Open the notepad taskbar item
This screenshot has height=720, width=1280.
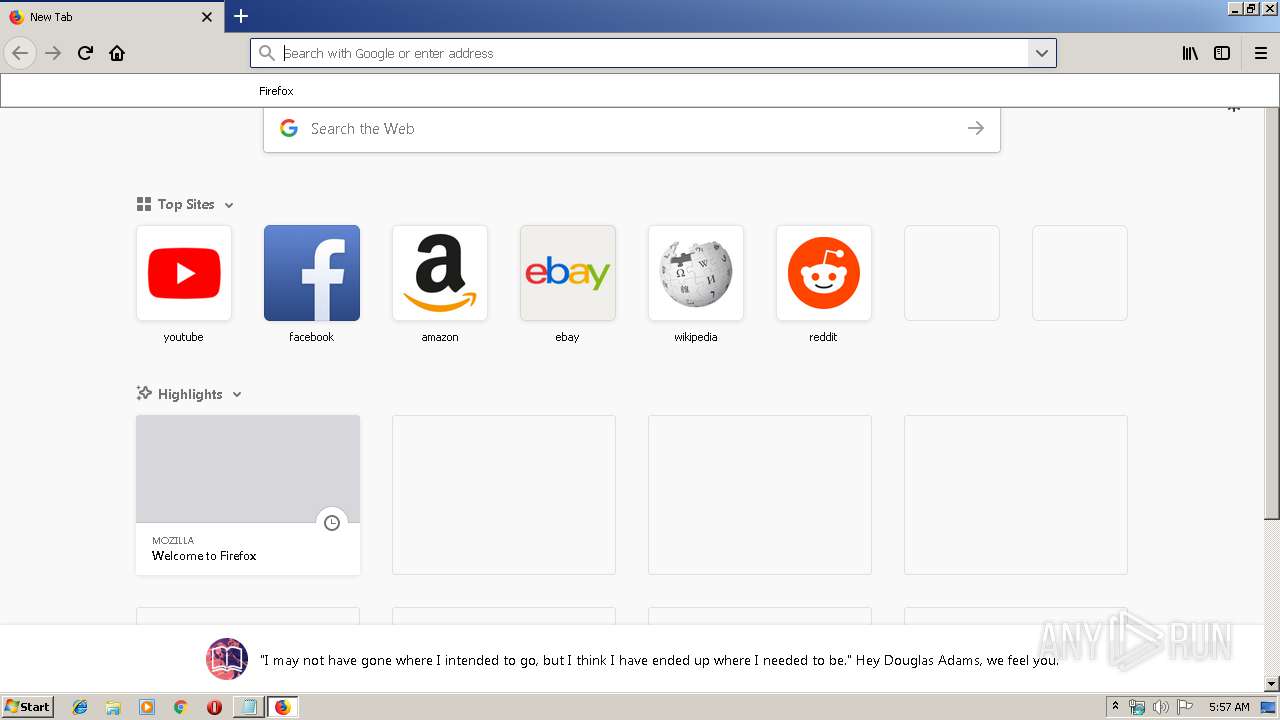[x=248, y=707]
